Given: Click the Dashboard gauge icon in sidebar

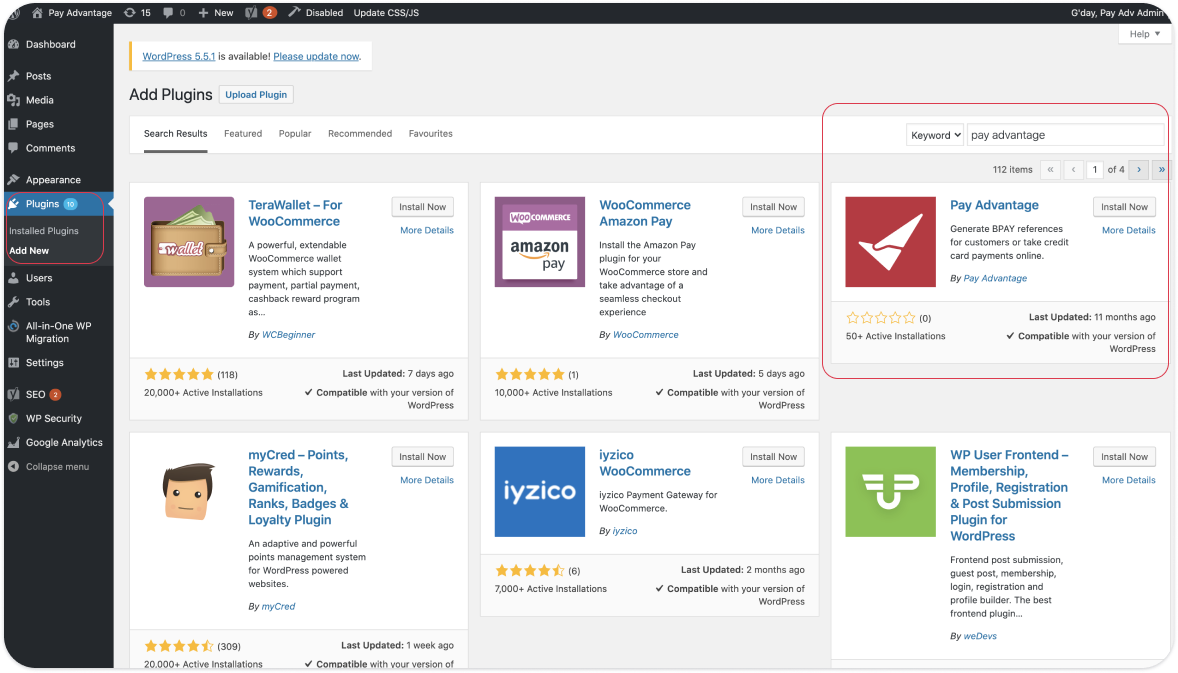Looking at the screenshot, I should [14, 44].
